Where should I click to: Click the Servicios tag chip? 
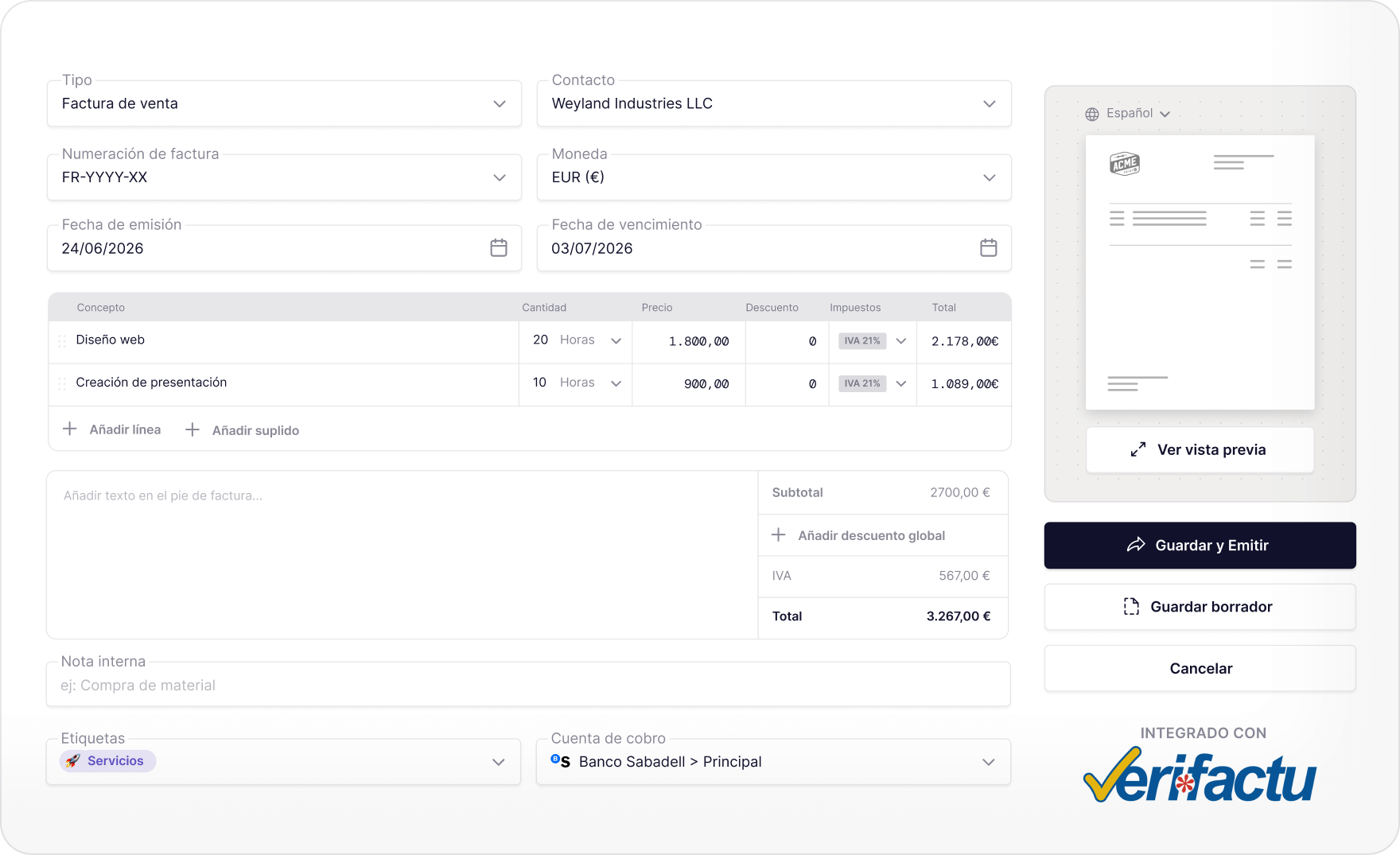click(107, 761)
